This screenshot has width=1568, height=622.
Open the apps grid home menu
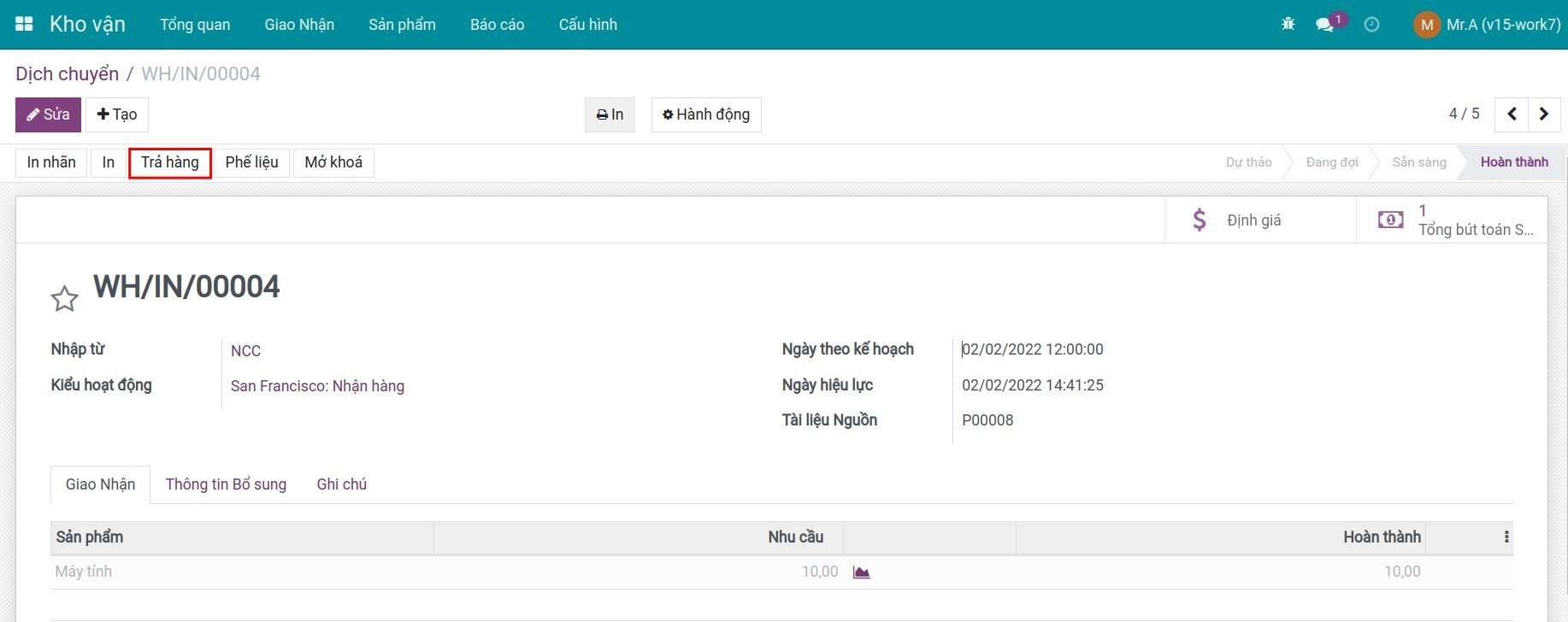click(24, 24)
